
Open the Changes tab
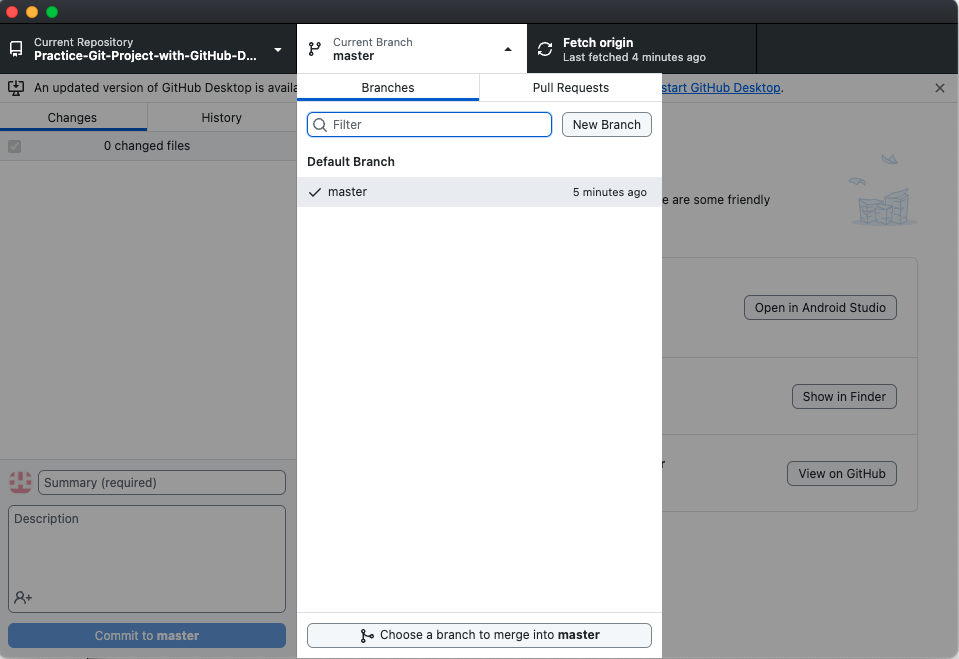coord(72,117)
